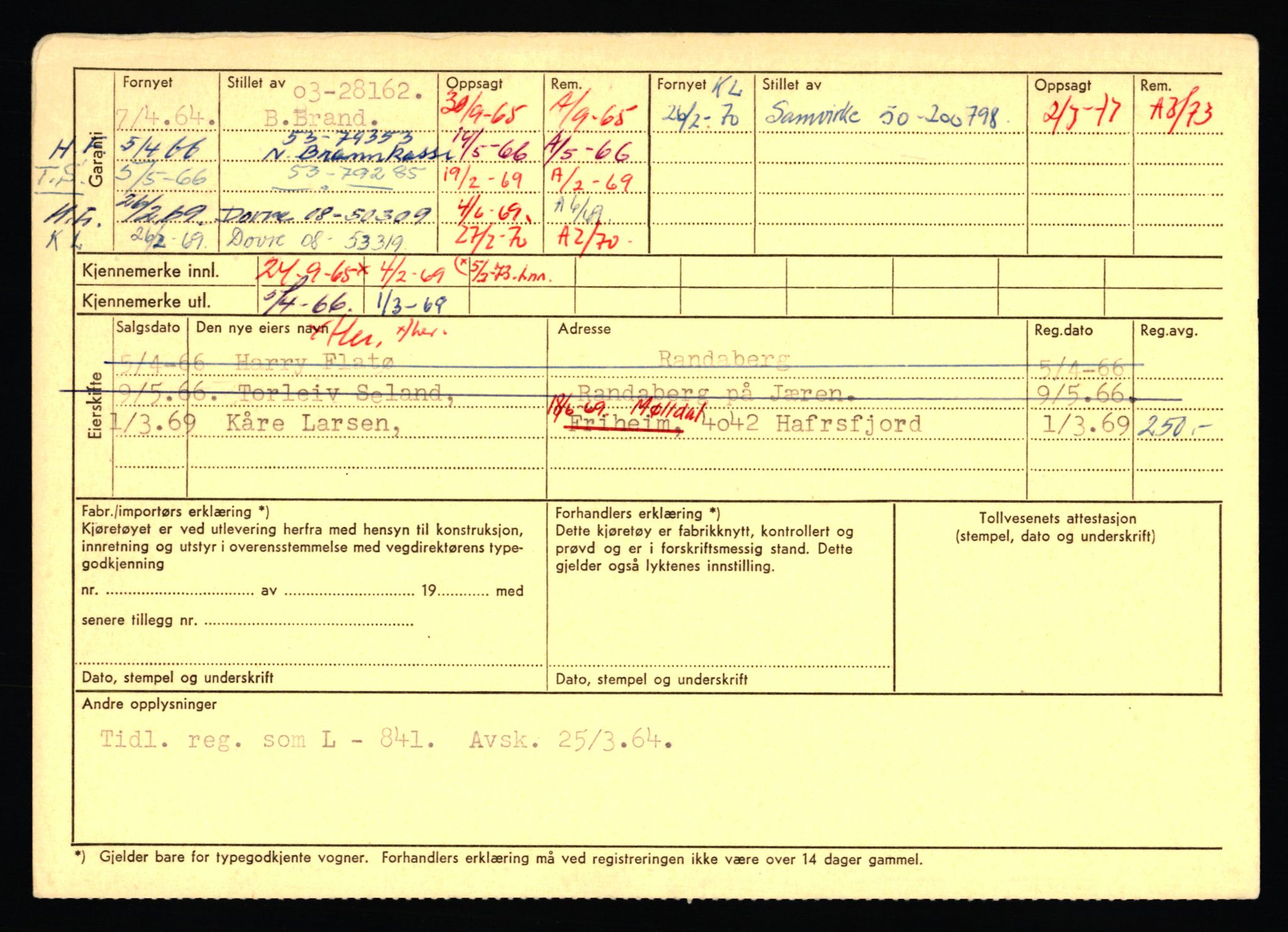Click the crossed-out name 'Harry Flatø'
1288x932 pixels.
(x=315, y=363)
